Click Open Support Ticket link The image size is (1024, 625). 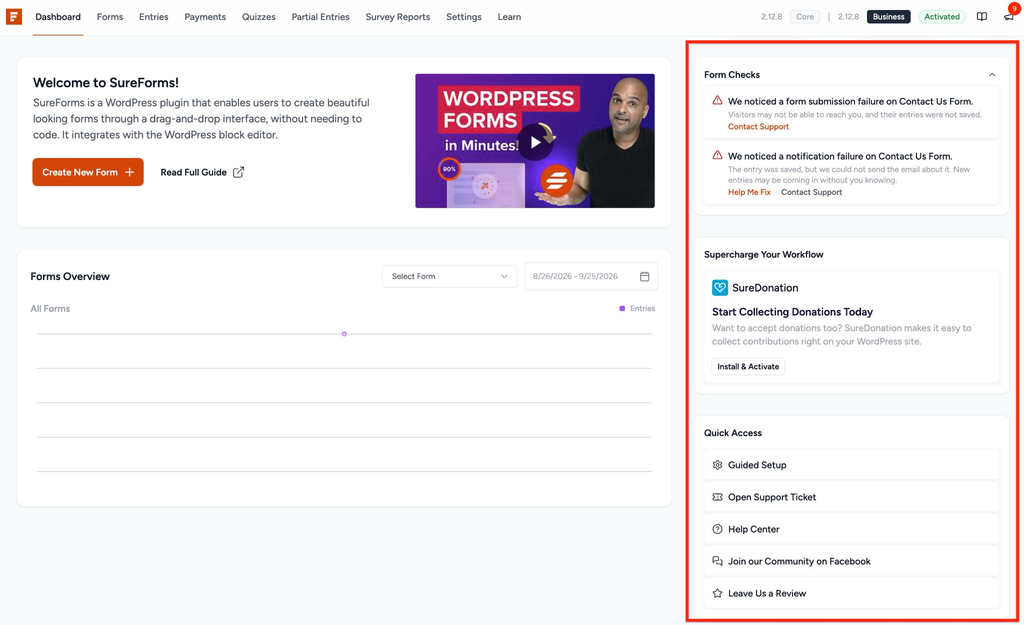(852, 497)
